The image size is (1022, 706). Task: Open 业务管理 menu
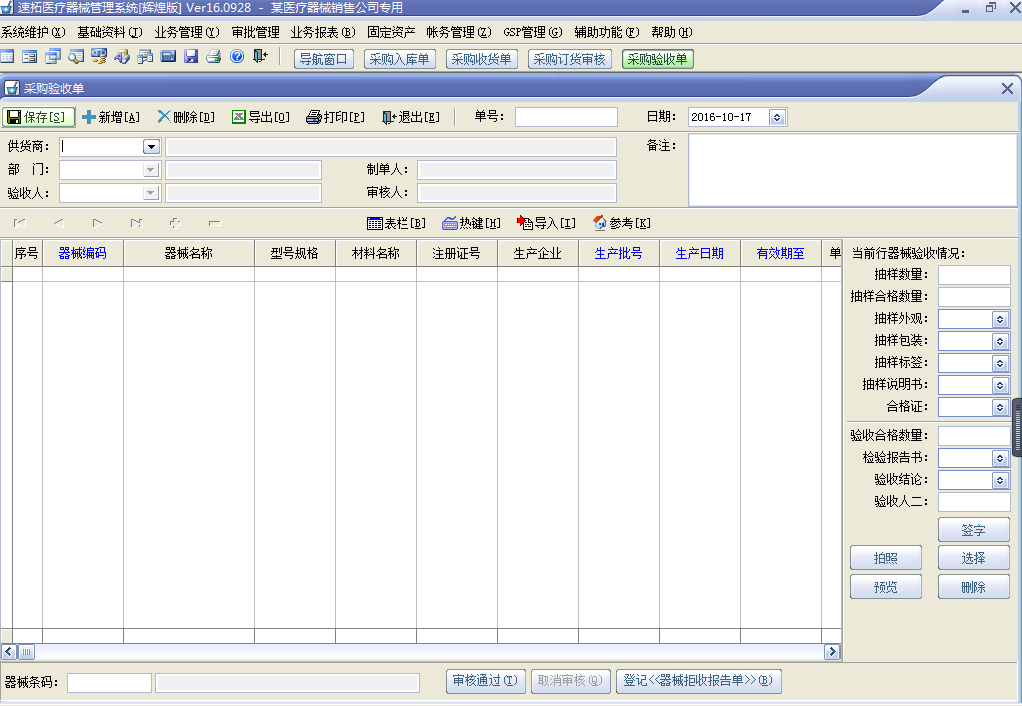186,32
